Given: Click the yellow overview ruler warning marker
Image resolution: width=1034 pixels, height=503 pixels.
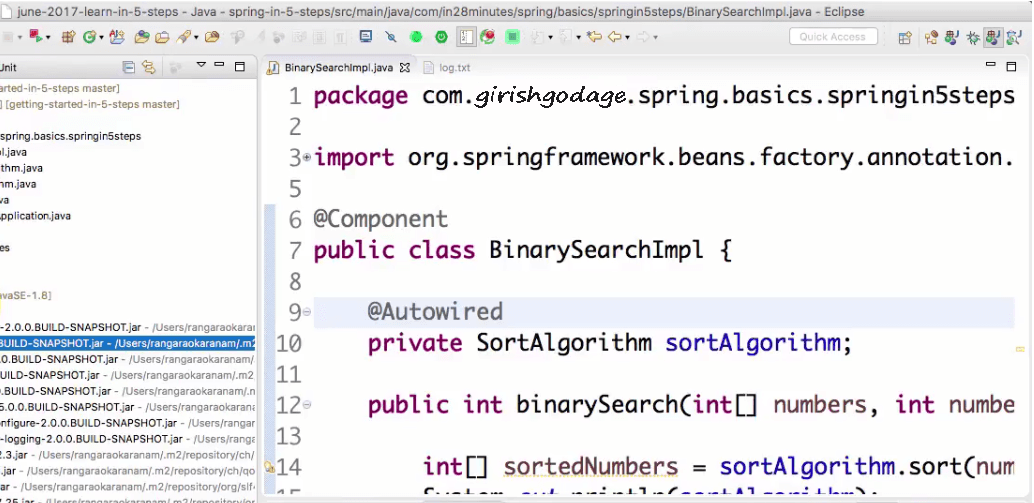Looking at the screenshot, I should (x=1021, y=349).
